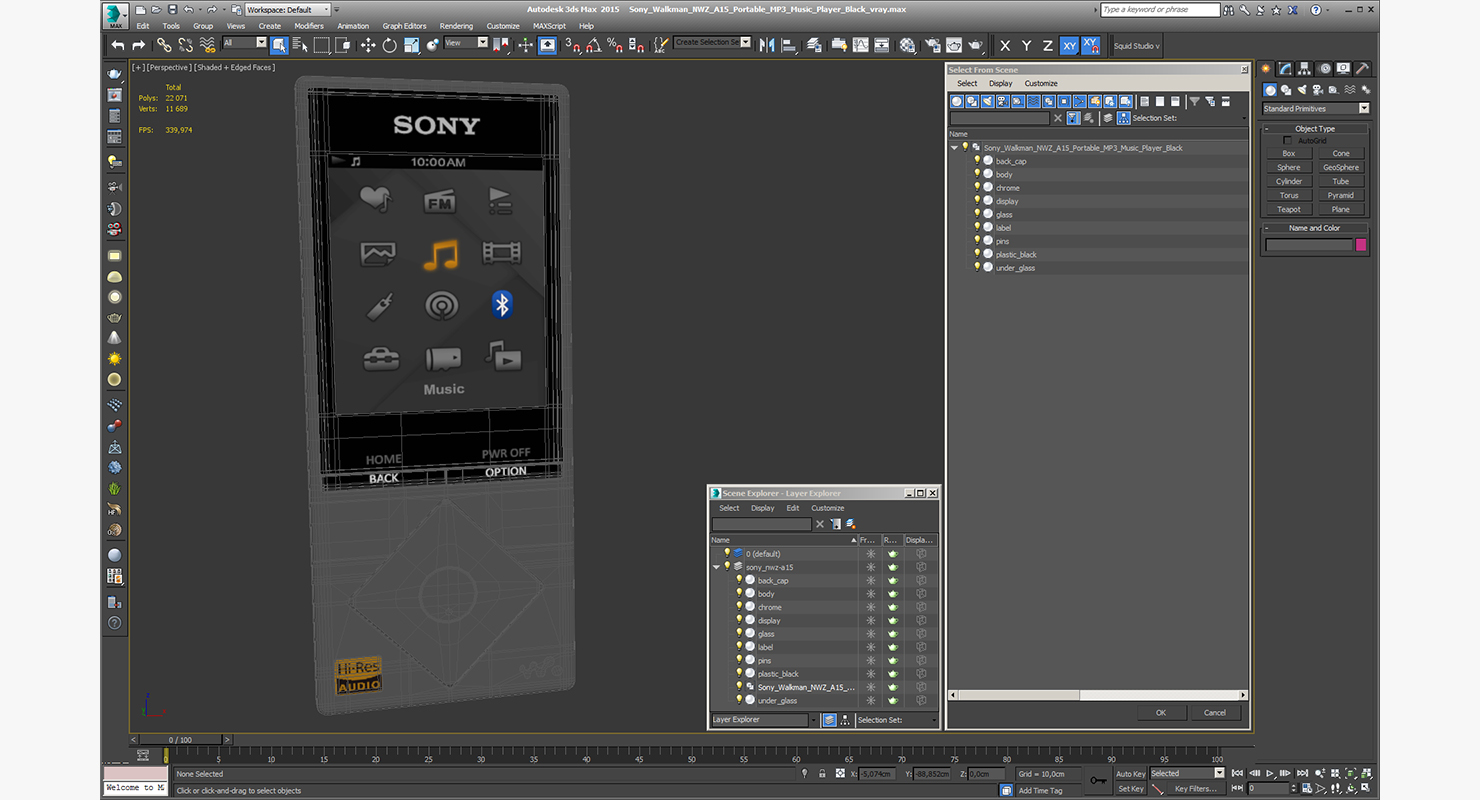Click the search field in Select From Scene
Image resolution: width=1480 pixels, height=800 pixels.
tap(999, 118)
